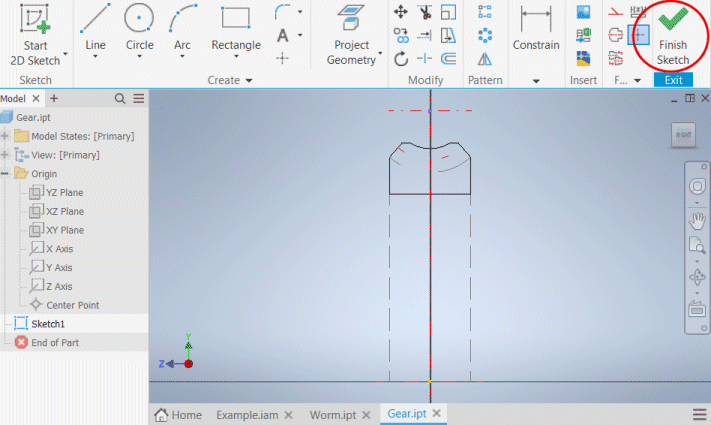Select the Fillet tool
711x425 pixels.
point(282,12)
